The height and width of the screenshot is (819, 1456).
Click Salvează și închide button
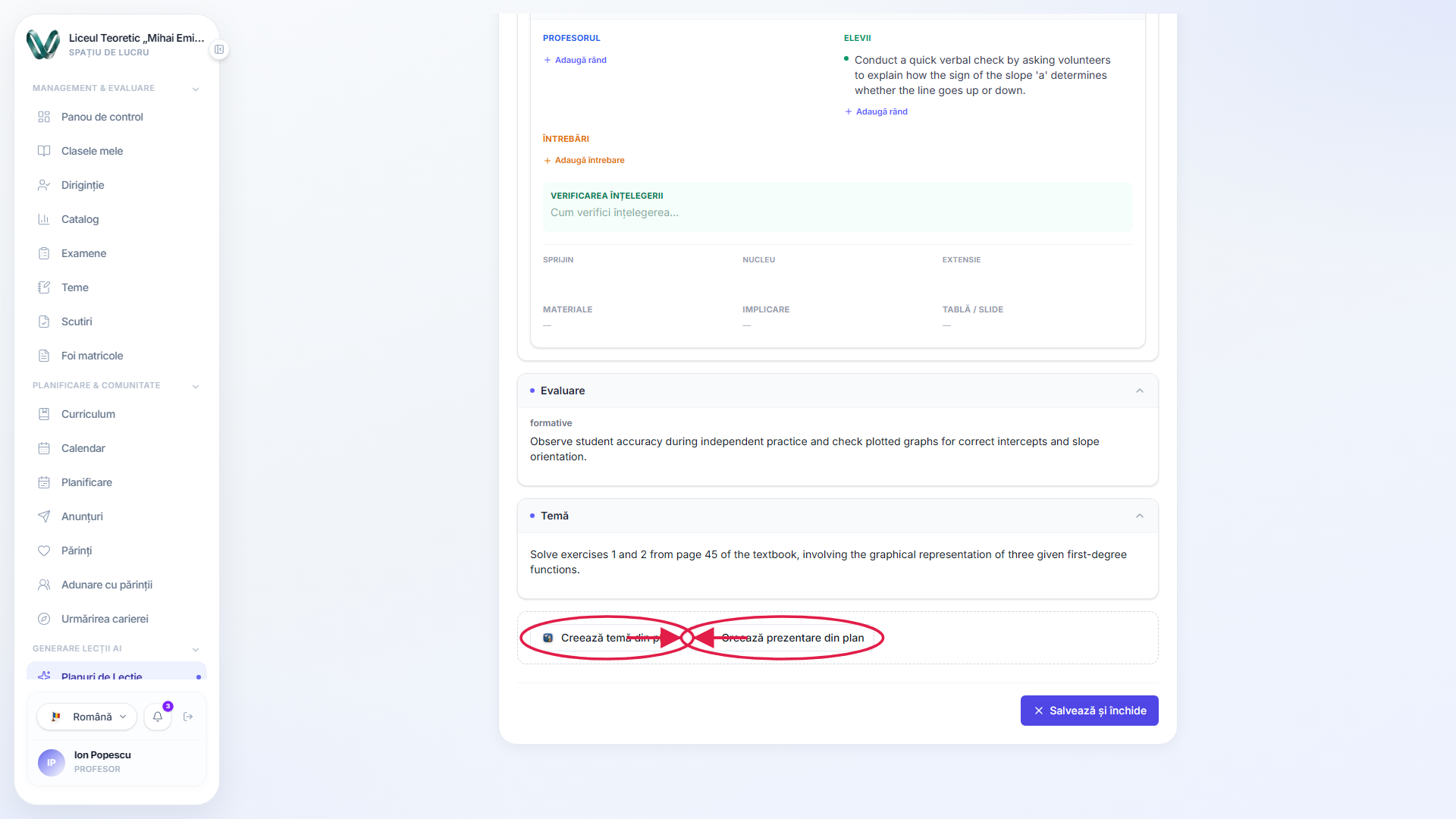(x=1089, y=711)
